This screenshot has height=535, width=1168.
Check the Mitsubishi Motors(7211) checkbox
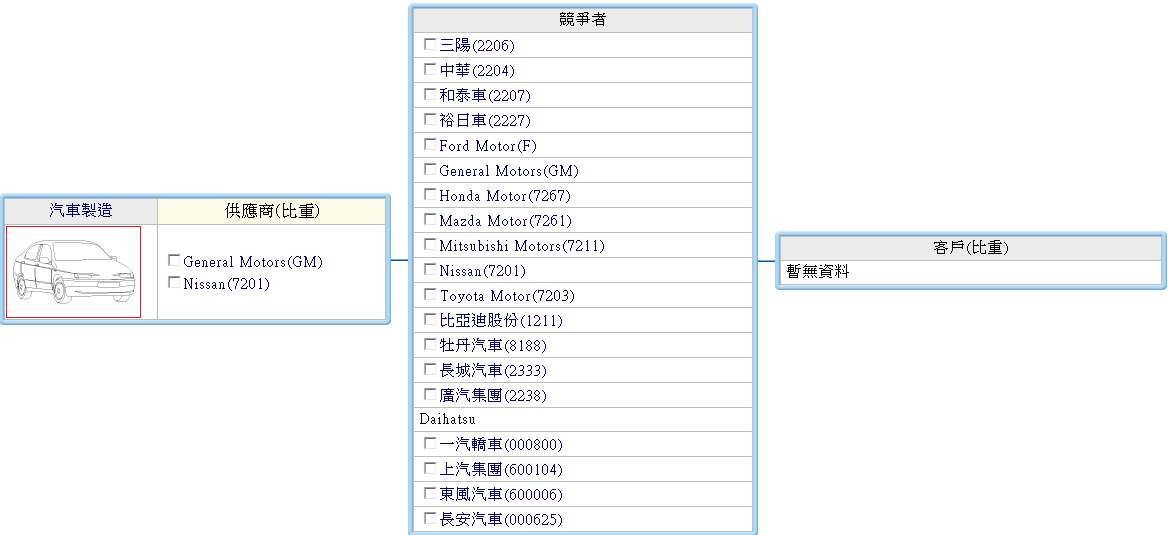coord(430,244)
